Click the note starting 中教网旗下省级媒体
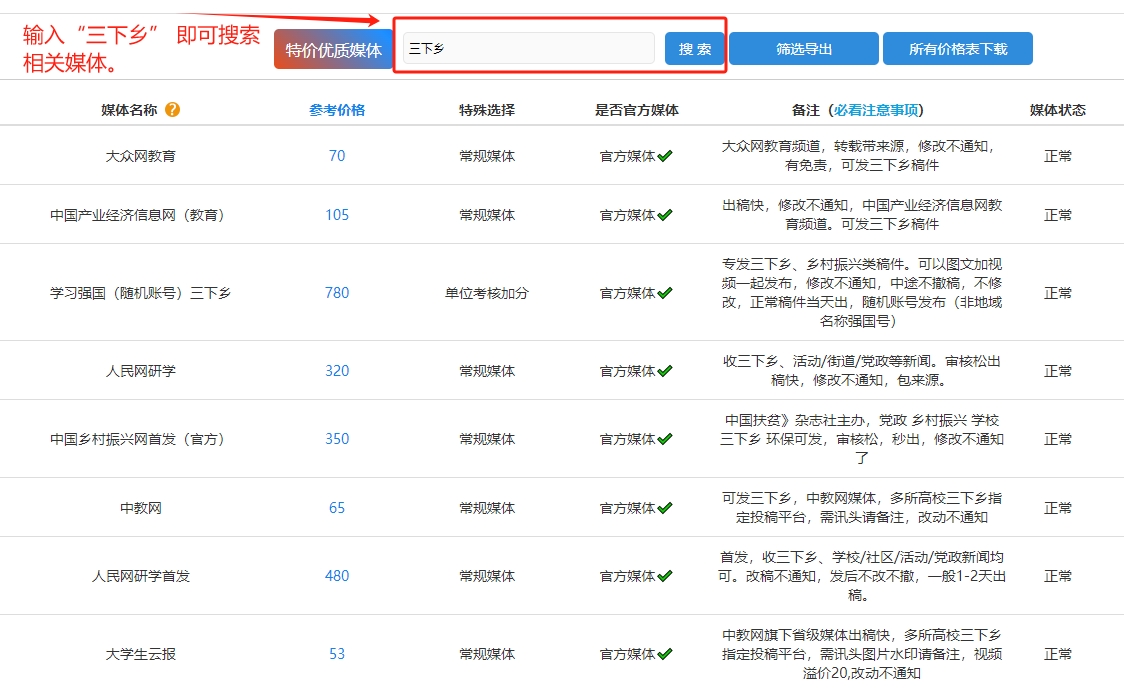This screenshot has height=689, width=1124. 861,654
